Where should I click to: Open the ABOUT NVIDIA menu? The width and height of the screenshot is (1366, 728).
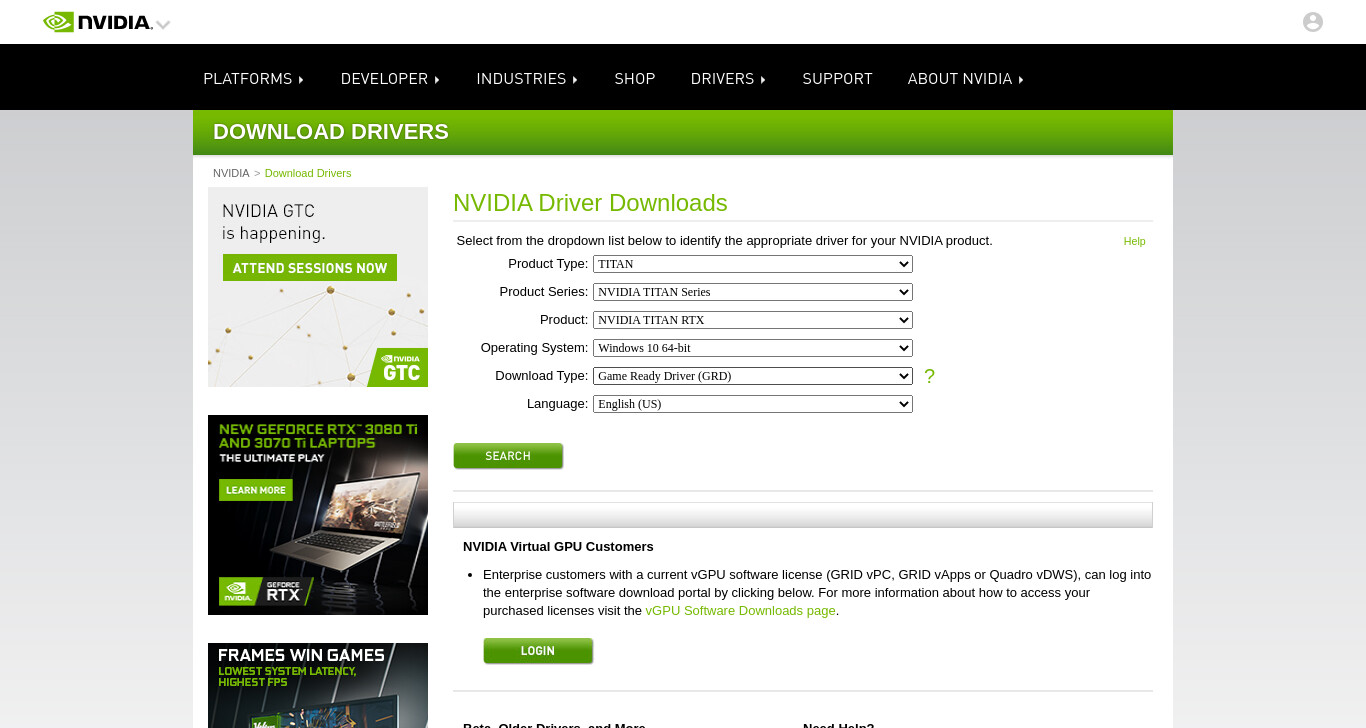[965, 79]
